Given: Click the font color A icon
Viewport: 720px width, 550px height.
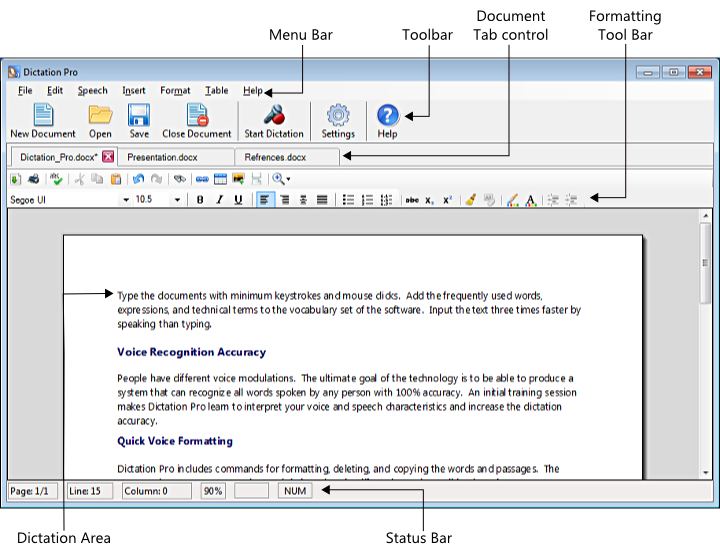Looking at the screenshot, I should (531, 200).
